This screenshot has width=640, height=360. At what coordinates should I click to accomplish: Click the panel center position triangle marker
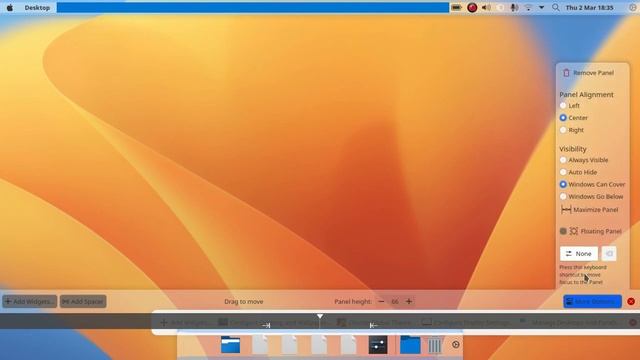pos(320,316)
